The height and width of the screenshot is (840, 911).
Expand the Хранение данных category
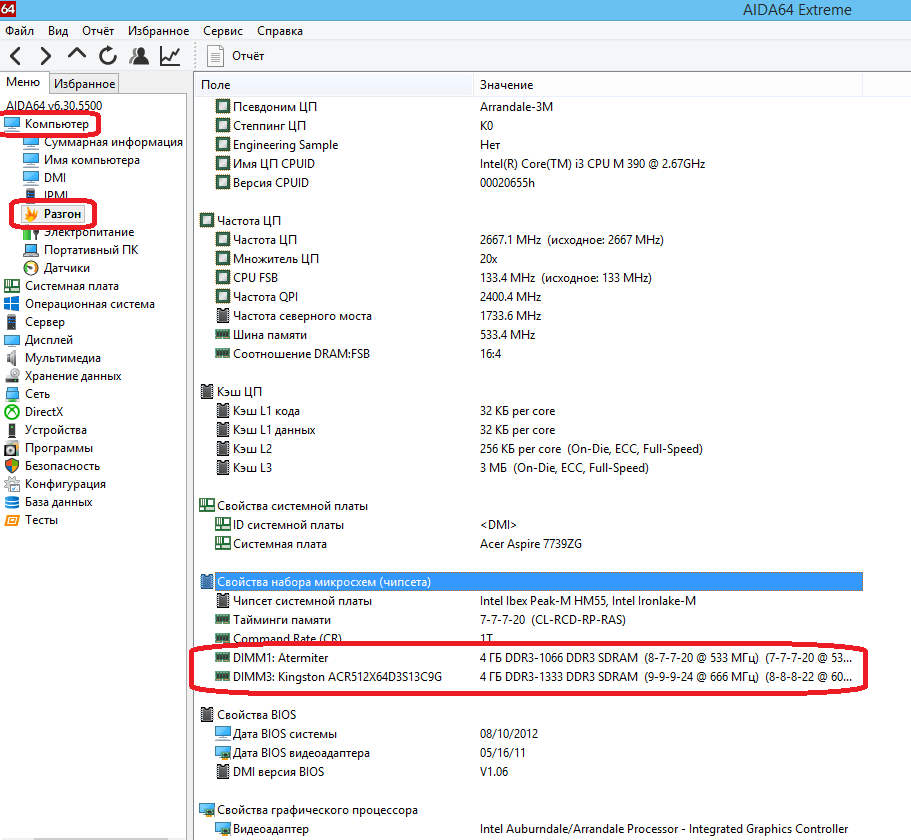click(x=73, y=376)
